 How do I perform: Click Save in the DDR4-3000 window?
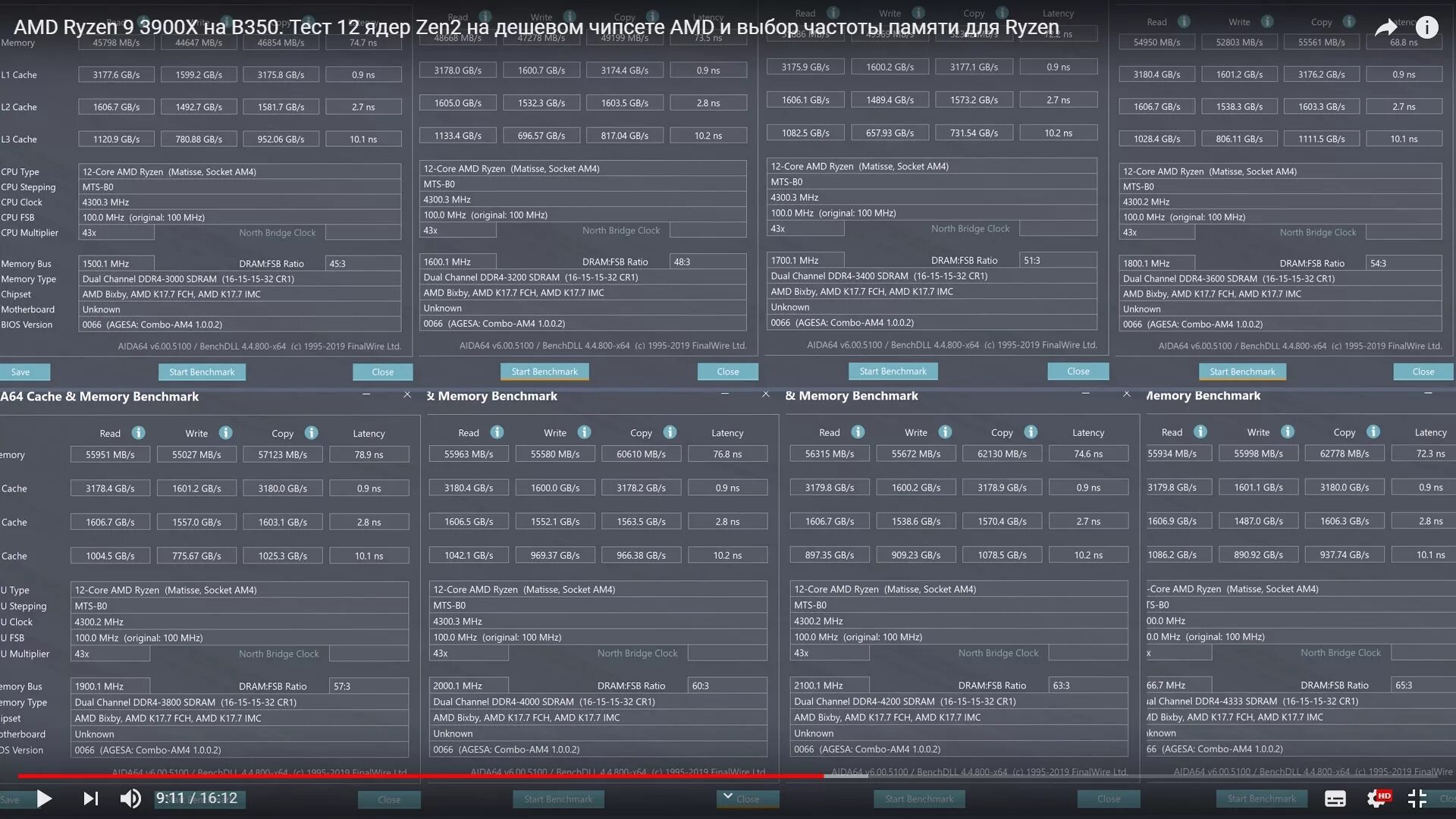(21, 372)
